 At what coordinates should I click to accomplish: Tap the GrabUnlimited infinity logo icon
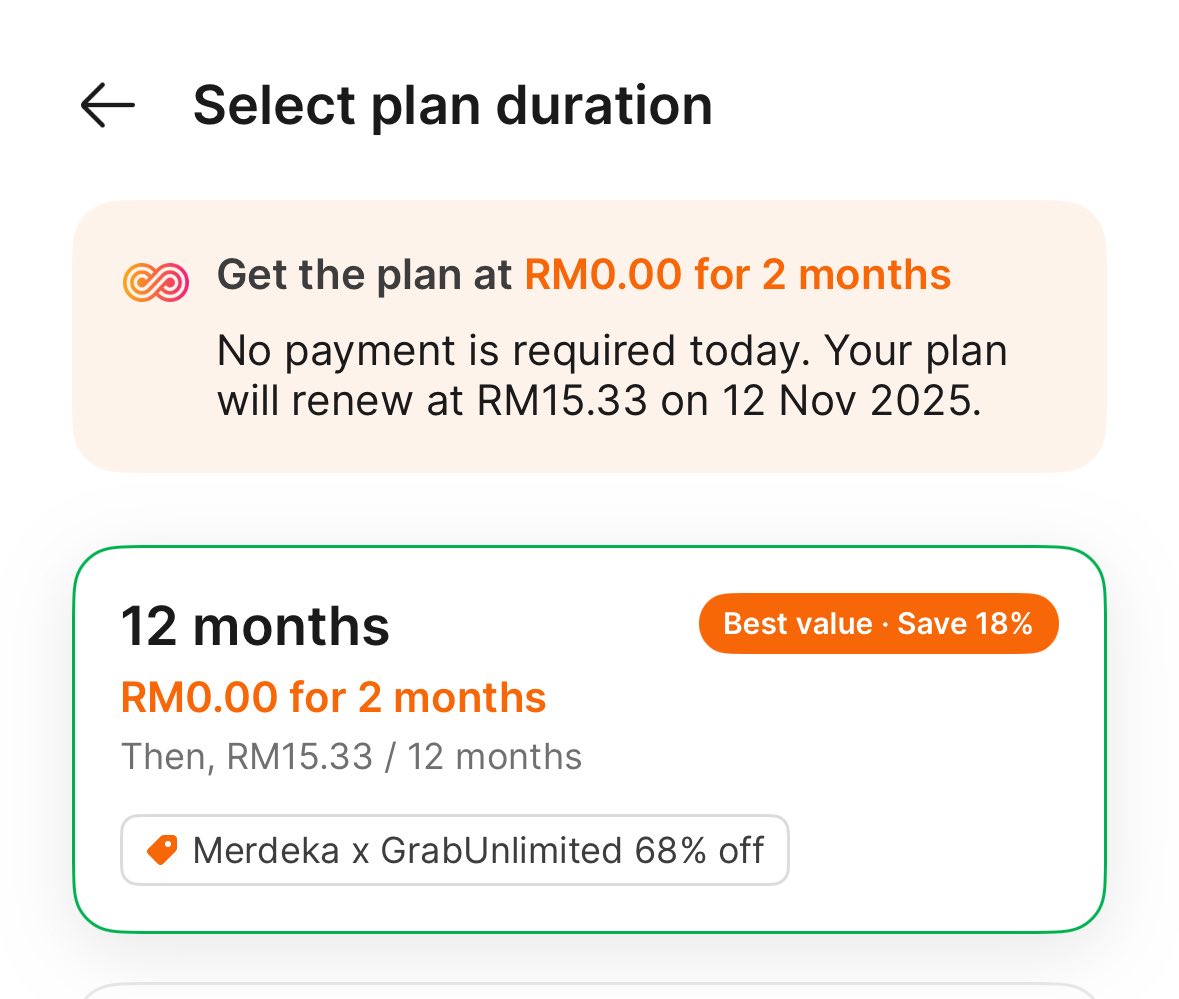[155, 280]
